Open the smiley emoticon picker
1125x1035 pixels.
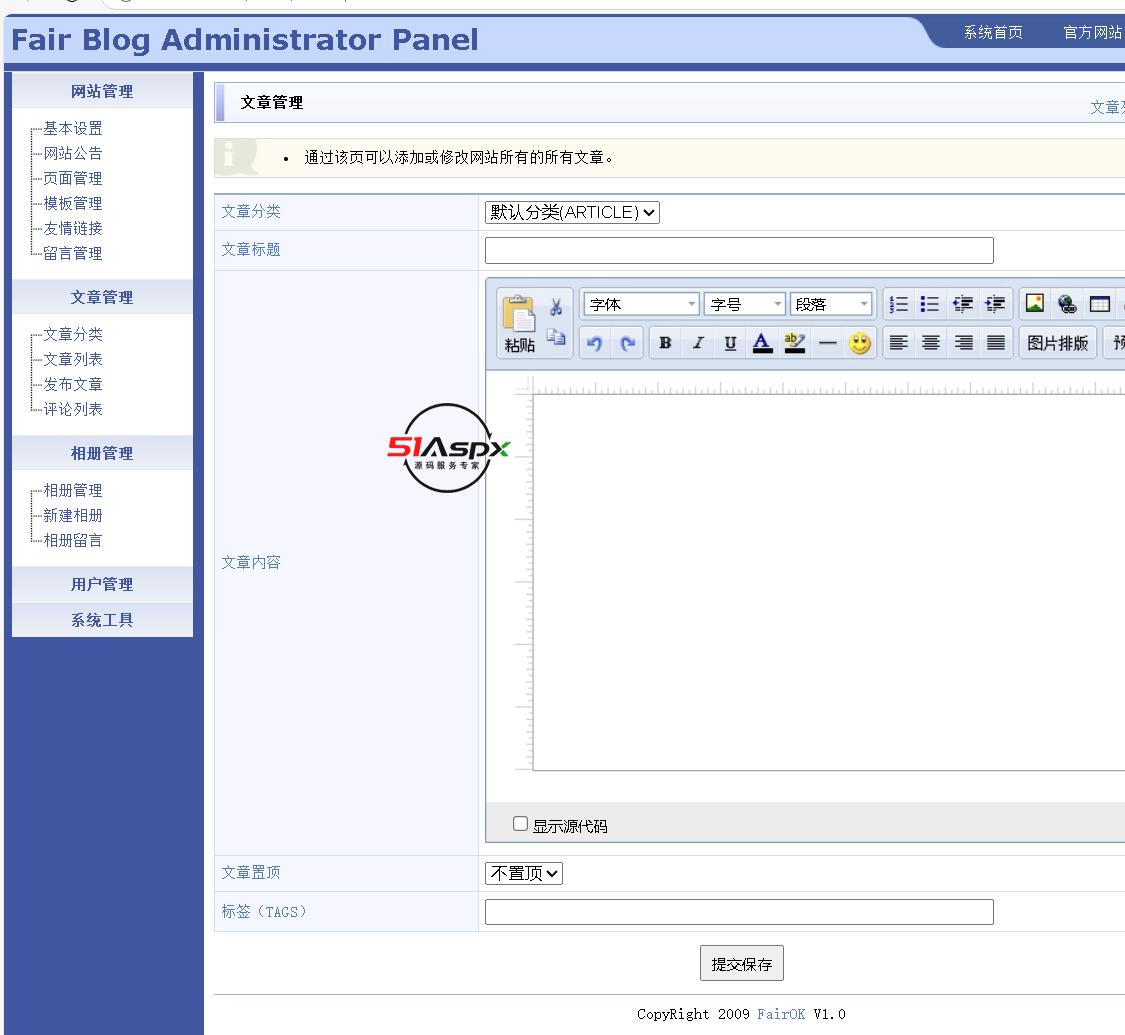point(860,343)
